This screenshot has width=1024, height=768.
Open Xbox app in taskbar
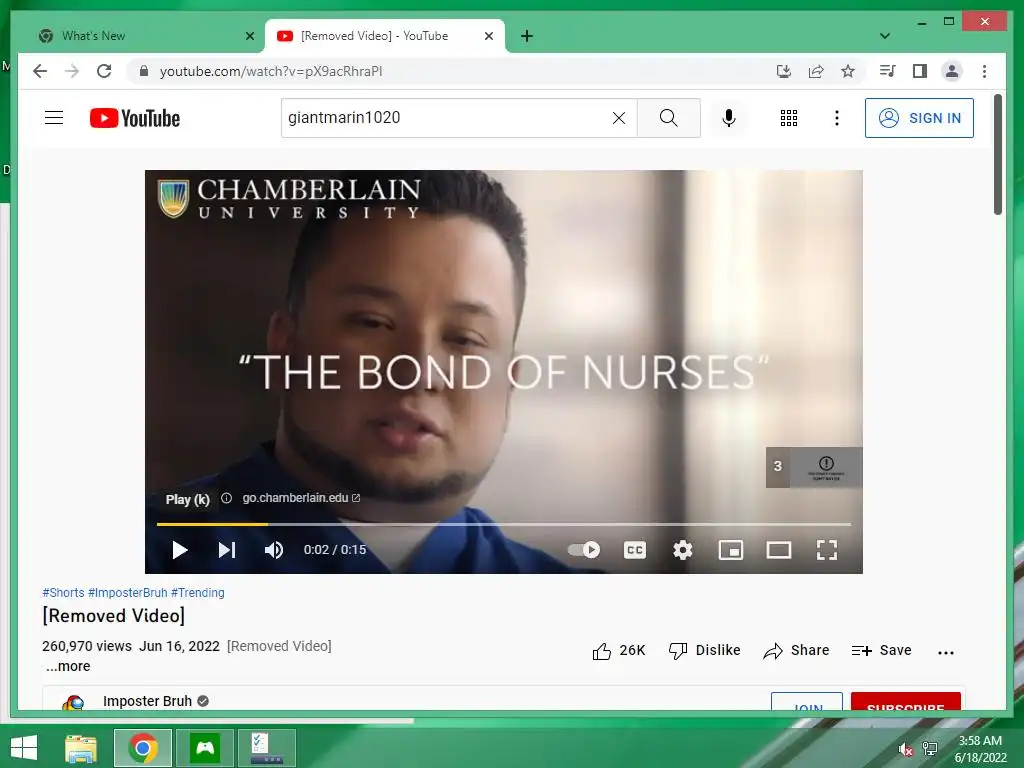(x=205, y=748)
